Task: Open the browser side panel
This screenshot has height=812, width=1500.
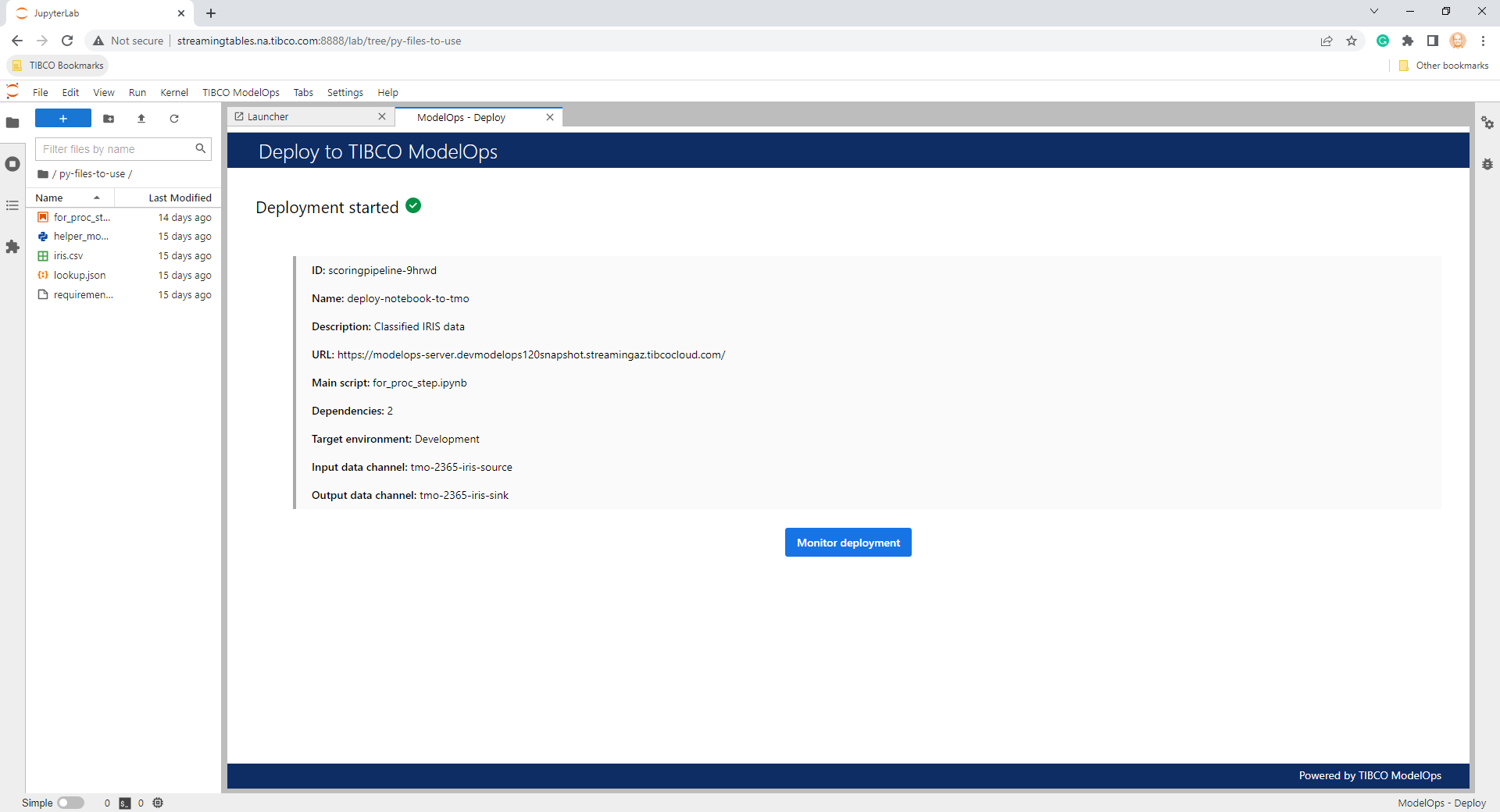Action: (1433, 41)
